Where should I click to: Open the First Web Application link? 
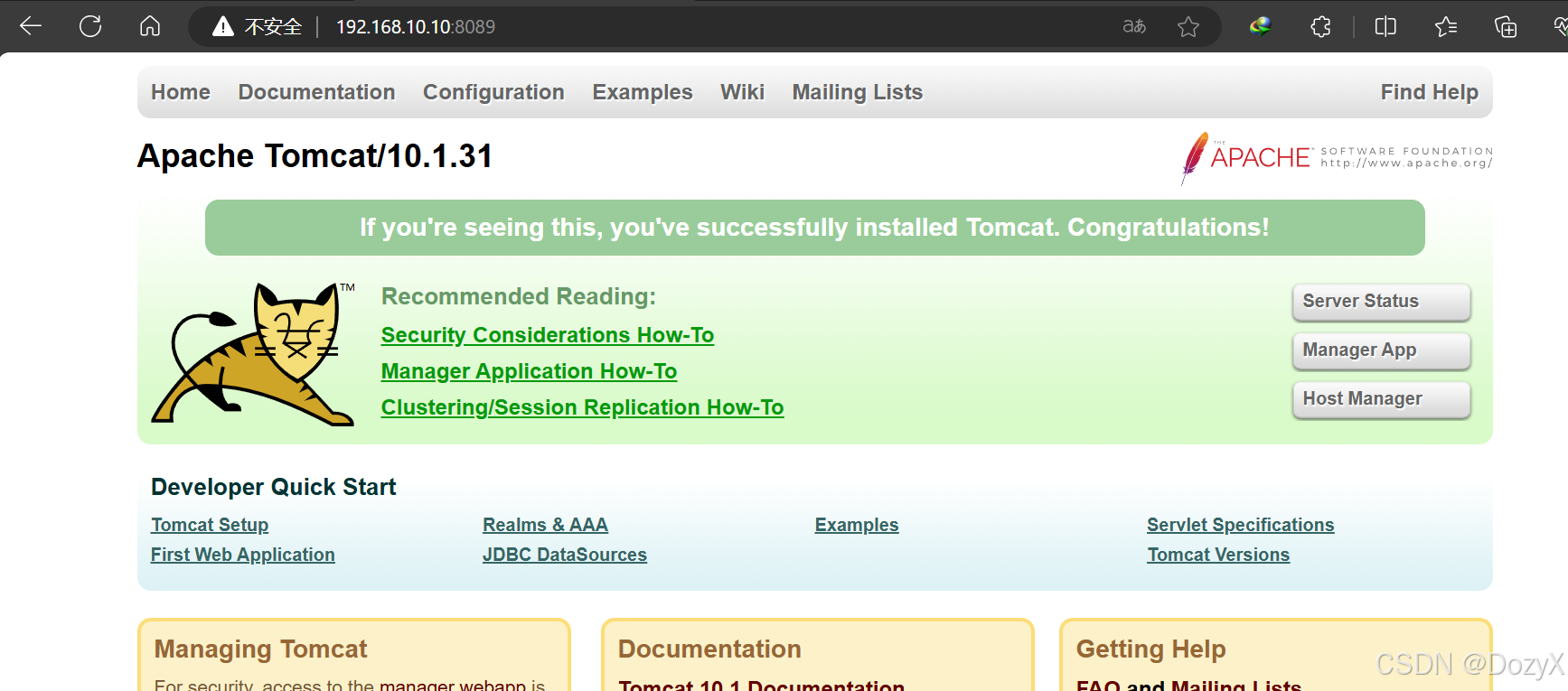coord(243,555)
